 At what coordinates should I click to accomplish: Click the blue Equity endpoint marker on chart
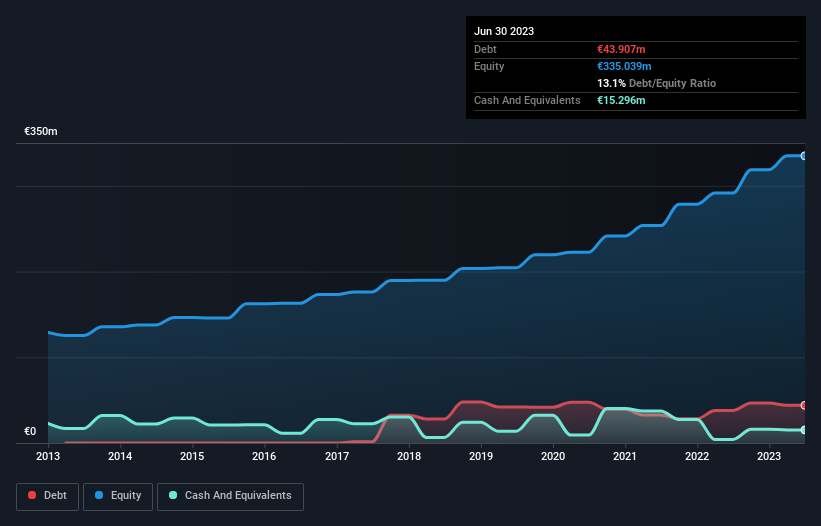pyautogui.click(x=803, y=156)
